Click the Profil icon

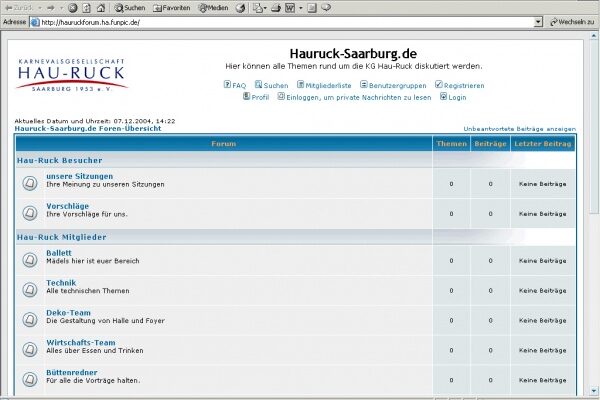[246, 96]
